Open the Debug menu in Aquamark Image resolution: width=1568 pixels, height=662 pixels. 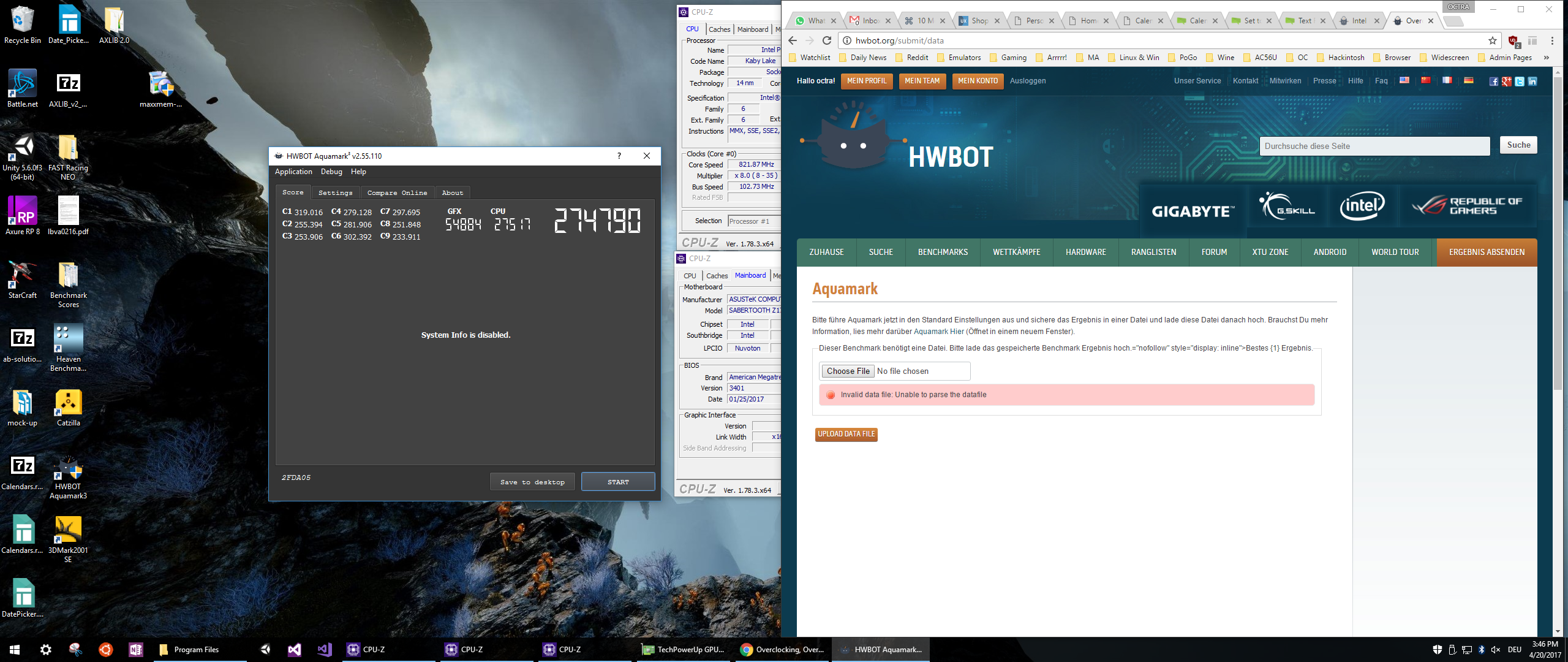pos(331,172)
